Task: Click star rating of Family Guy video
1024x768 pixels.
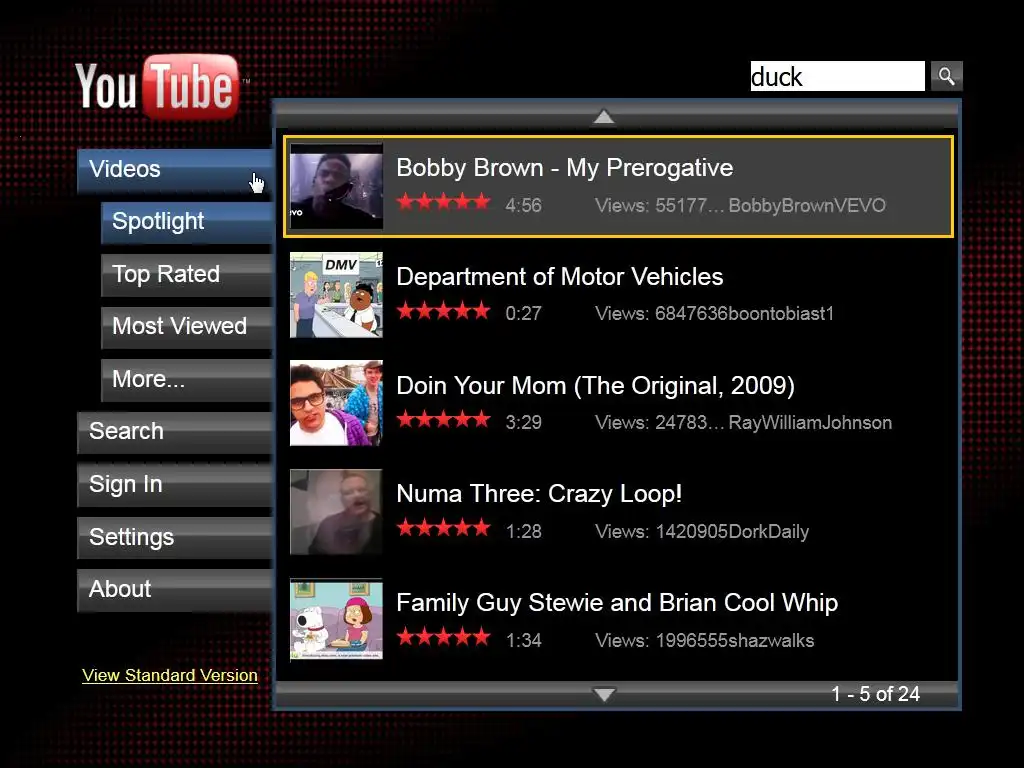Action: pos(443,637)
